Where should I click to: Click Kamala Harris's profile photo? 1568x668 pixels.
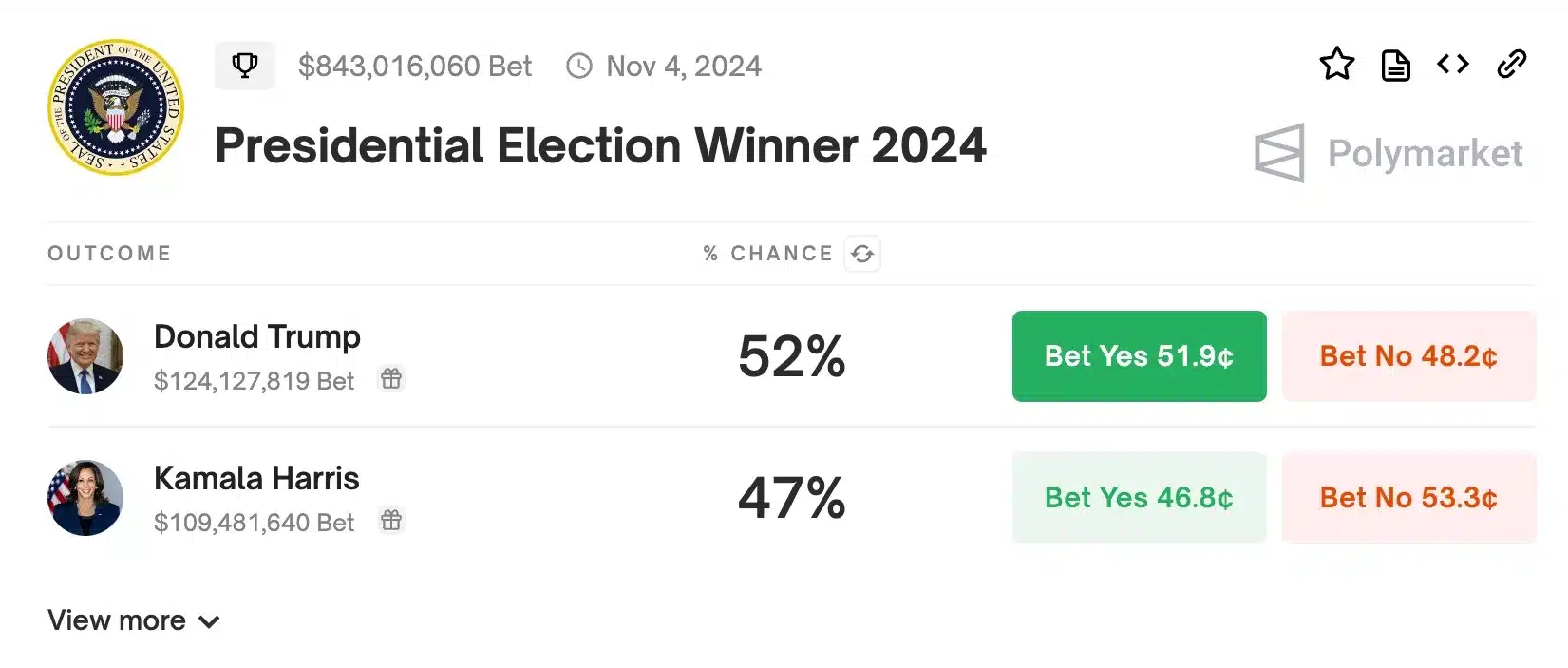point(85,498)
